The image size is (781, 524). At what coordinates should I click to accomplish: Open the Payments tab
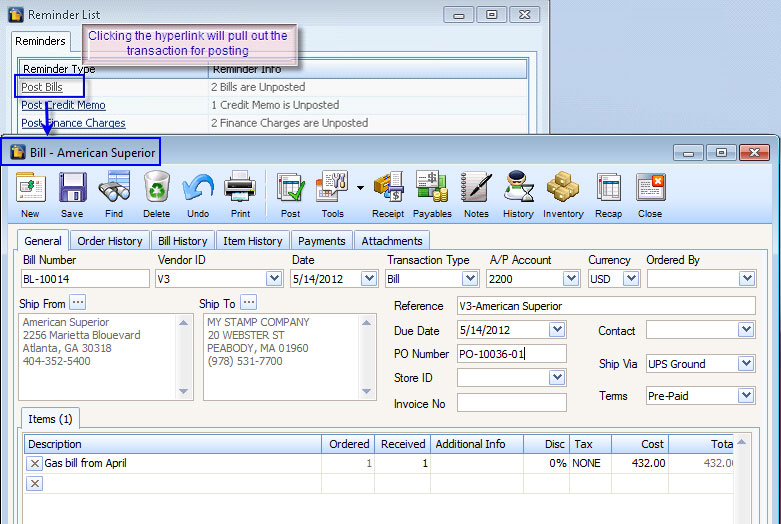point(322,241)
